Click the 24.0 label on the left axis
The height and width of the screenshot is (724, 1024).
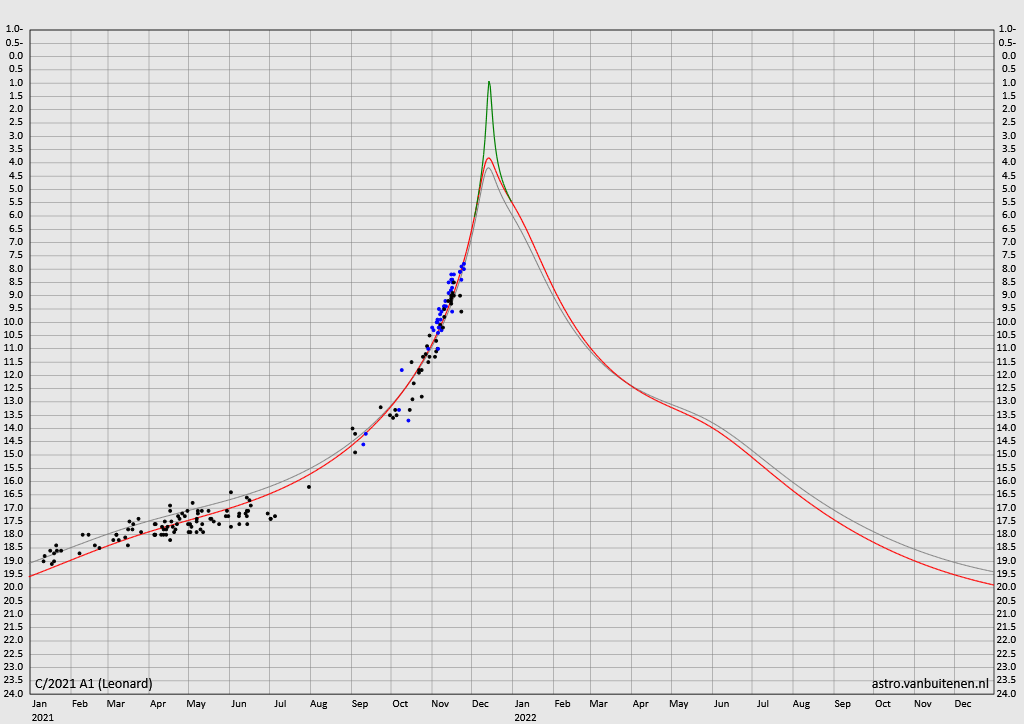[x=16, y=693]
